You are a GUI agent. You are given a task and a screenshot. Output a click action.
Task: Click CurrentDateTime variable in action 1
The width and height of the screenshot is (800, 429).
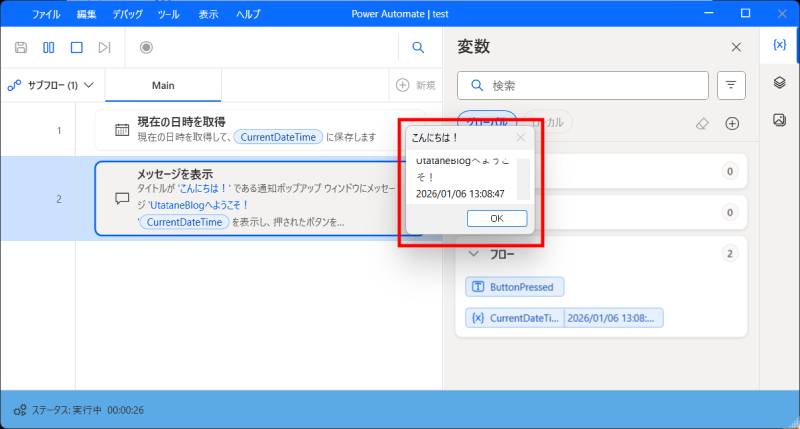(x=278, y=137)
